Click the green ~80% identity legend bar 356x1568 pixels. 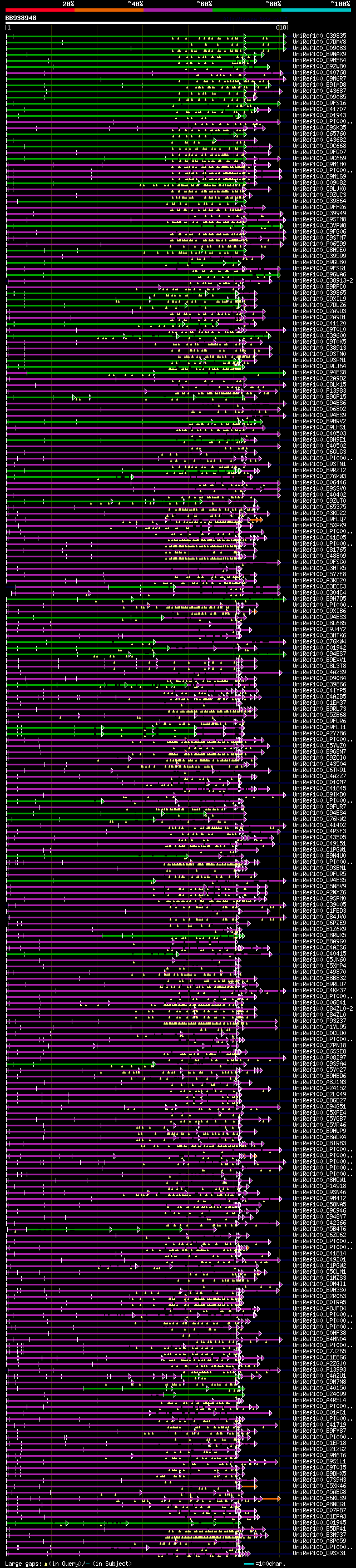point(247,10)
